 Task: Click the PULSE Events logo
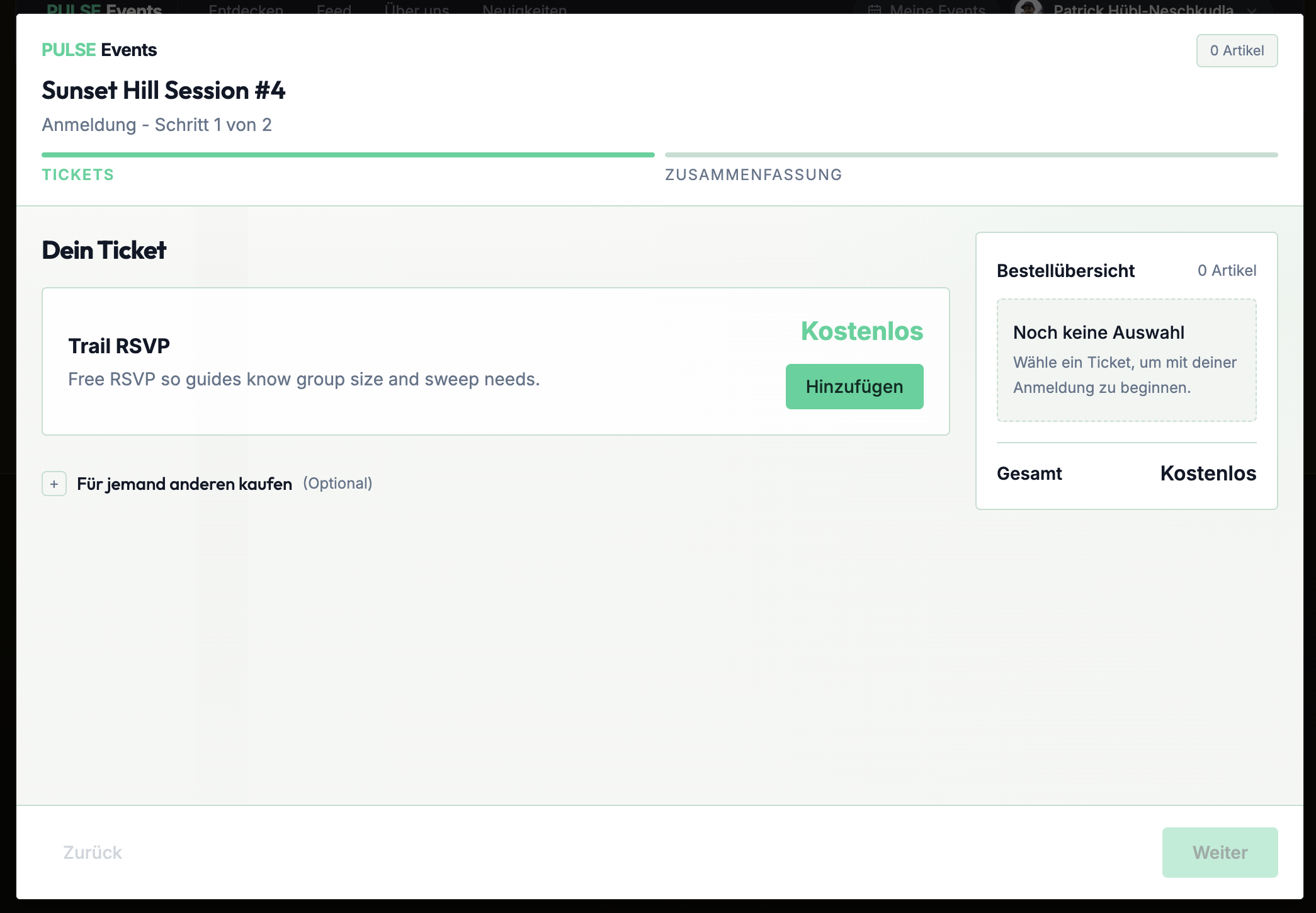(x=99, y=50)
